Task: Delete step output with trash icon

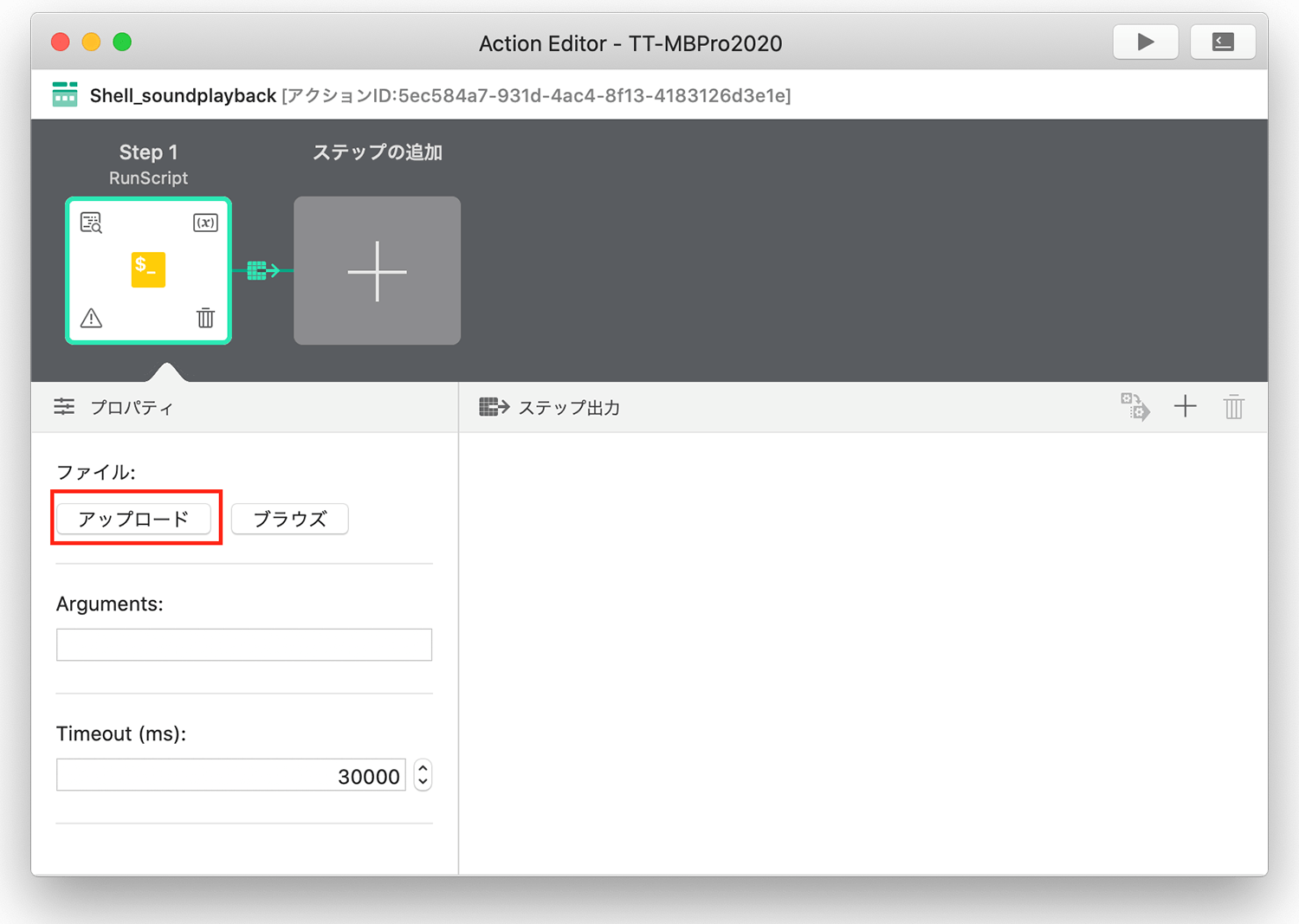Action: point(1233,406)
